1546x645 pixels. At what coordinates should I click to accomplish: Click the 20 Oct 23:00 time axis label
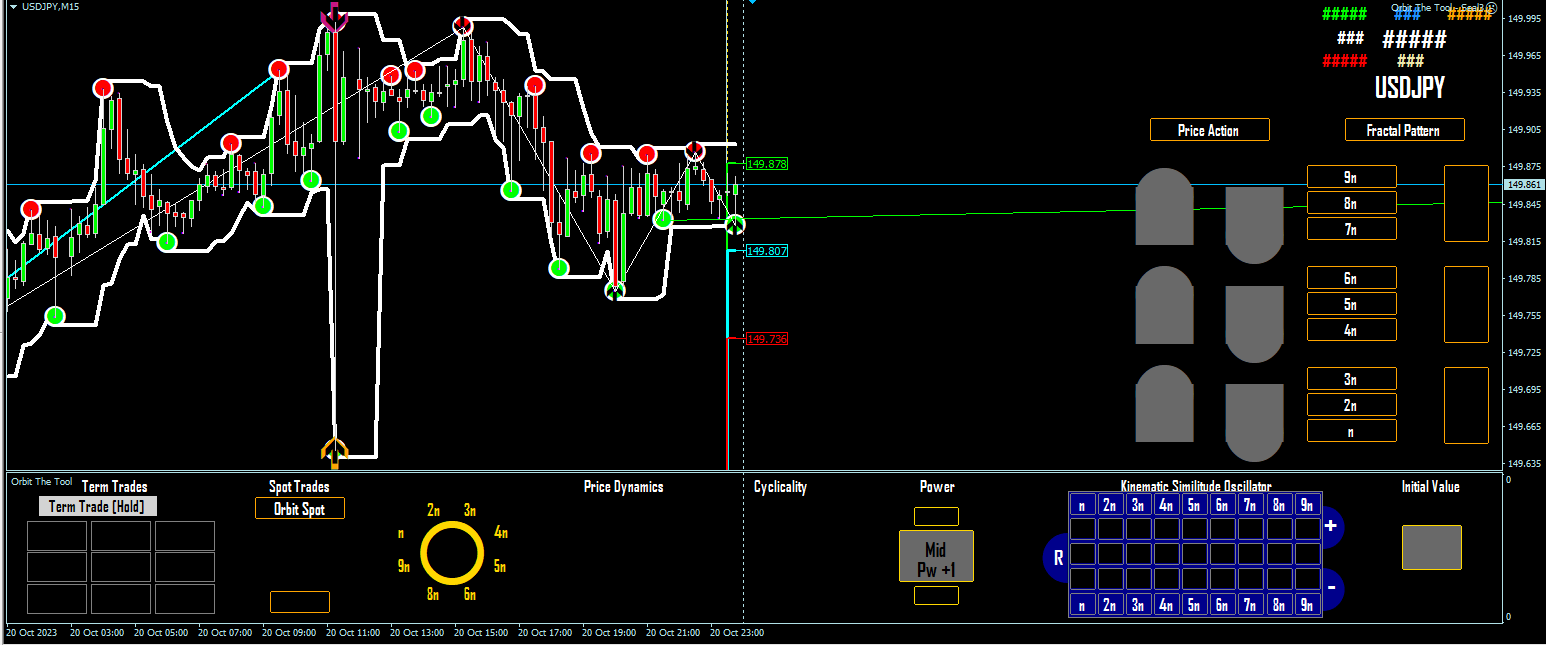point(736,632)
